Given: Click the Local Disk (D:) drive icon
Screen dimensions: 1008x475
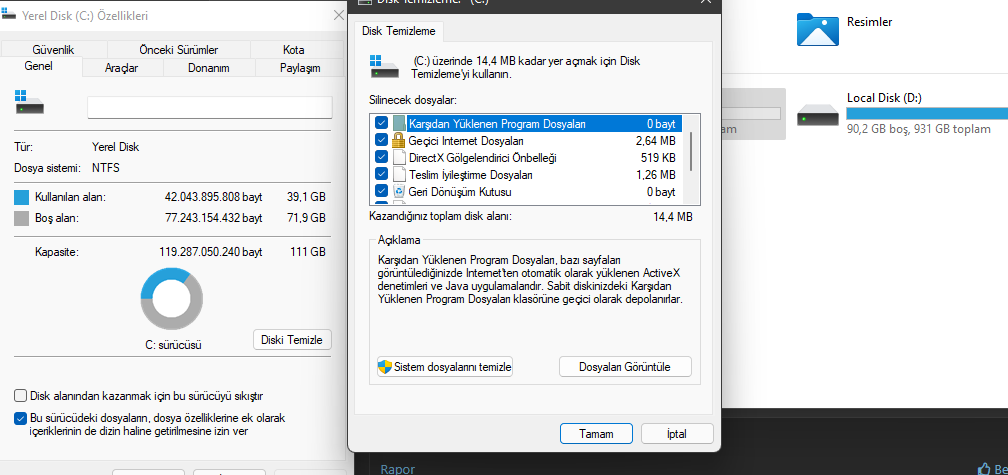Looking at the screenshot, I should tap(818, 116).
